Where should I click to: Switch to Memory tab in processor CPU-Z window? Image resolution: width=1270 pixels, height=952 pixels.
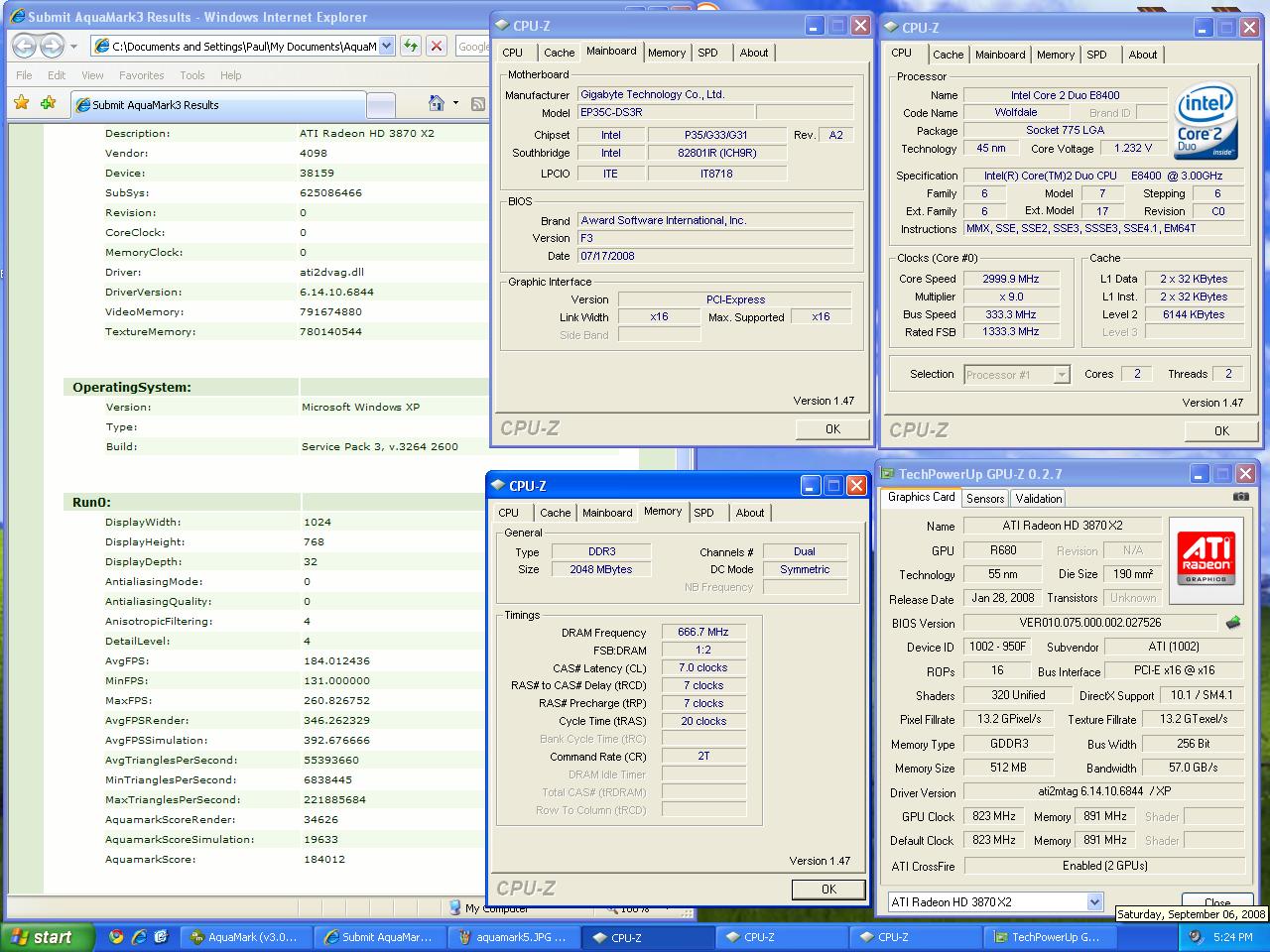coord(1056,55)
